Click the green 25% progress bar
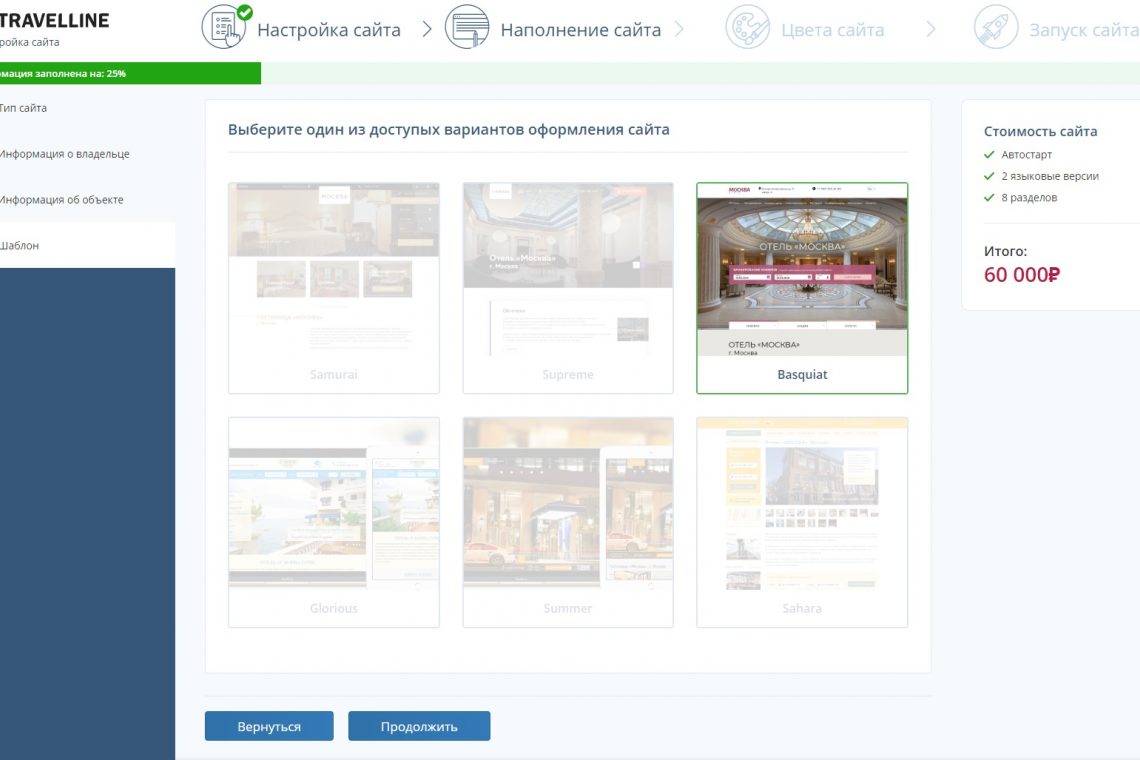This screenshot has height=760, width=1140. 130,73
